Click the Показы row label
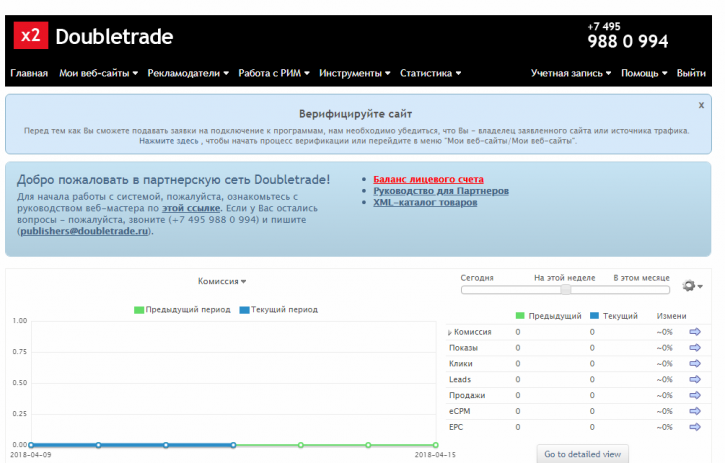 (463, 348)
